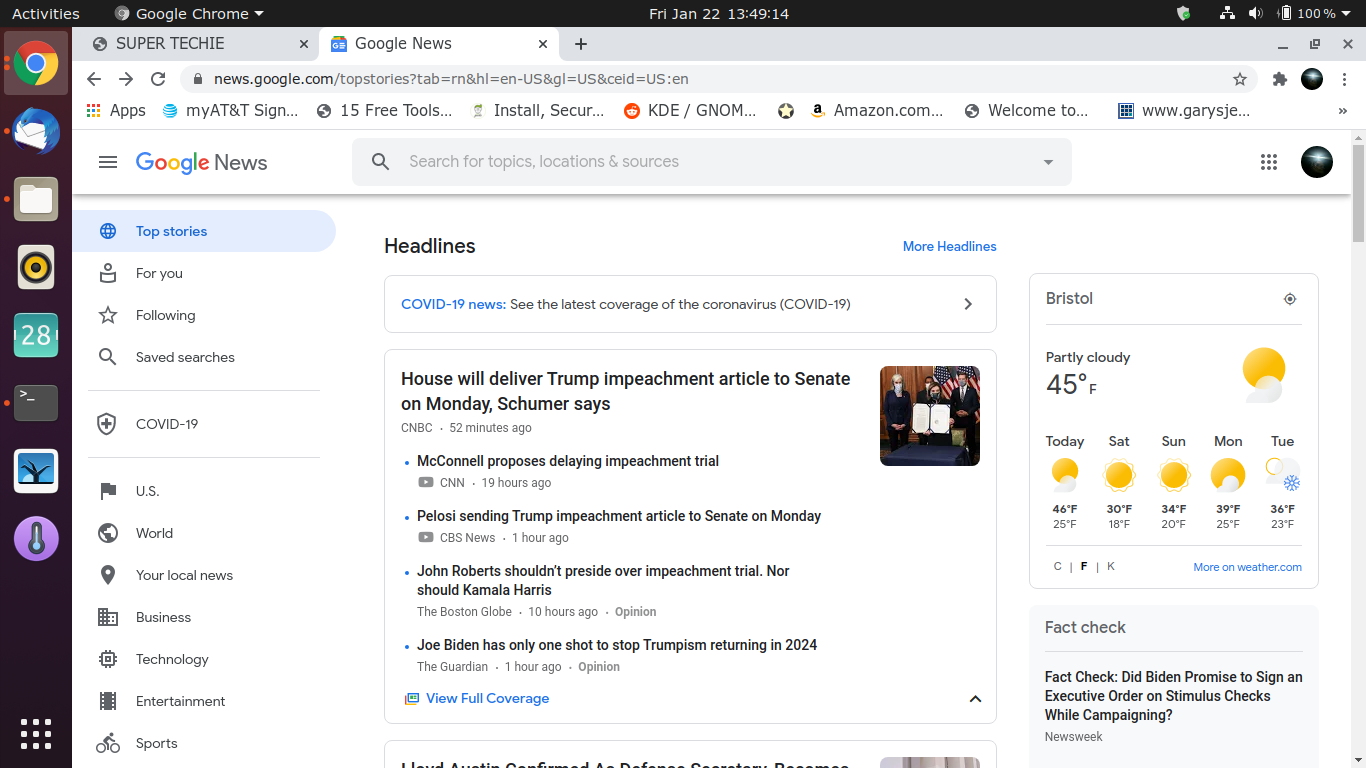This screenshot has width=1366, height=768.
Task: Open the Google account avatar in News
Action: [x=1317, y=162]
